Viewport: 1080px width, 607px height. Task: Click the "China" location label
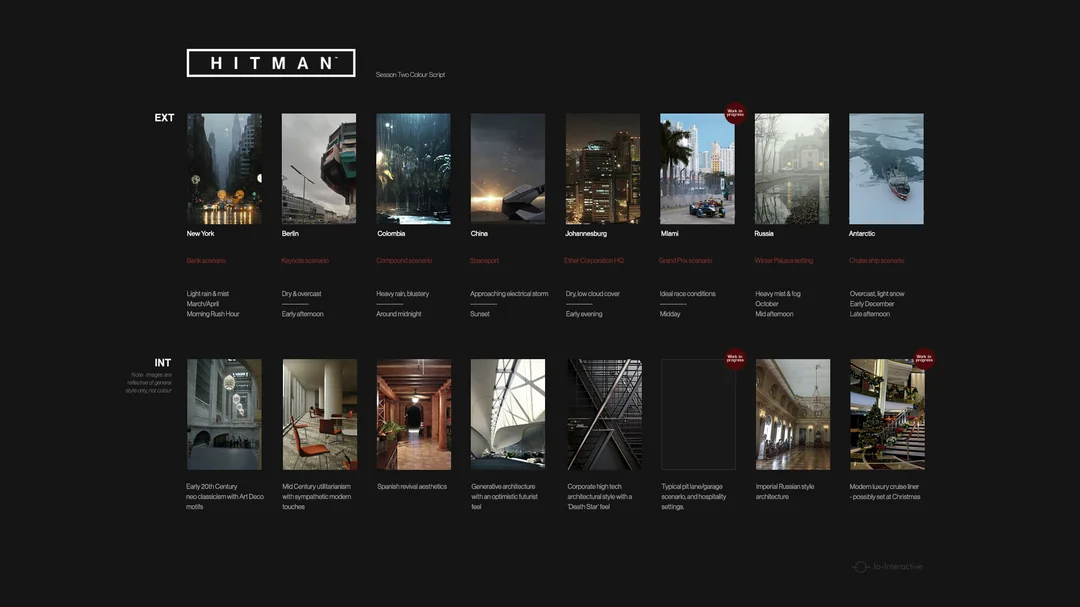pyautogui.click(x=479, y=234)
